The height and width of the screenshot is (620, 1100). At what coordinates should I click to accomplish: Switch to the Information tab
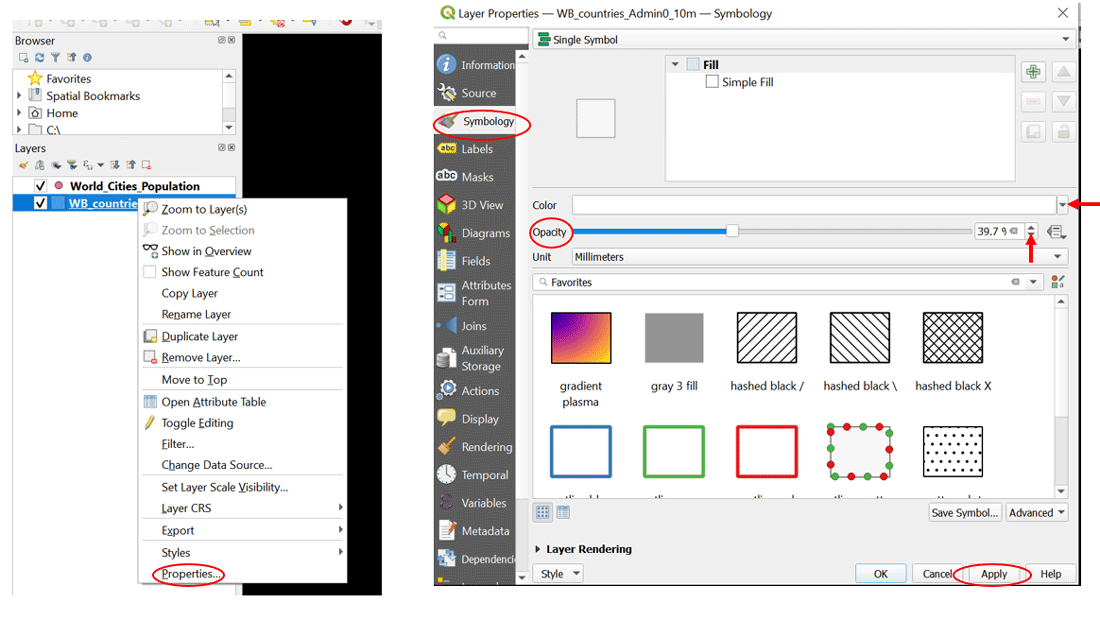point(476,65)
